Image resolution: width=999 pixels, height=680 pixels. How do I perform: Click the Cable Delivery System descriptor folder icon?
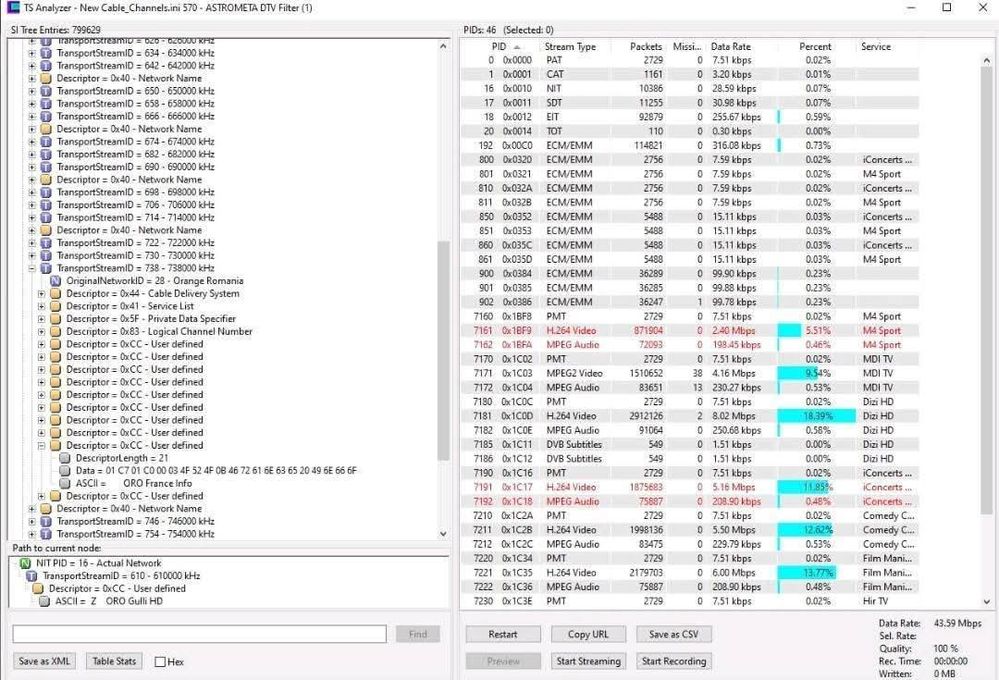coord(56,294)
